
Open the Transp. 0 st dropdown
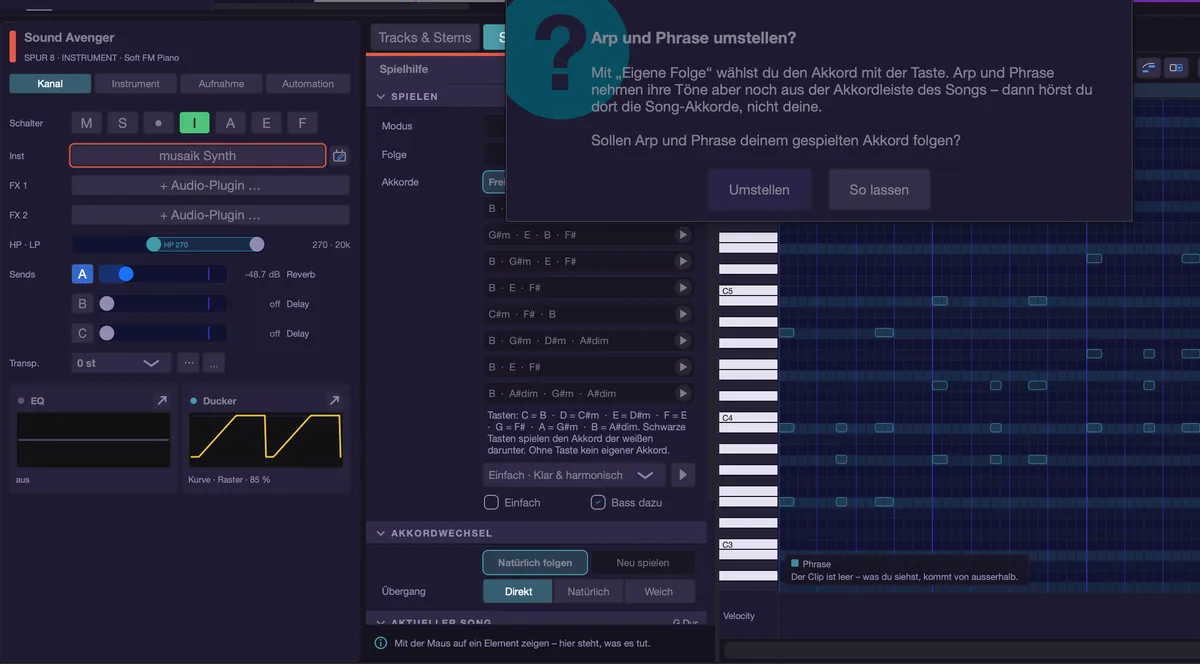121,363
